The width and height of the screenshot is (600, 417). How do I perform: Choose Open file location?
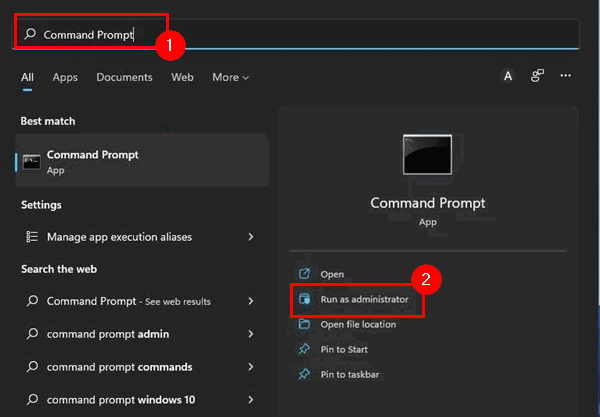[358, 324]
